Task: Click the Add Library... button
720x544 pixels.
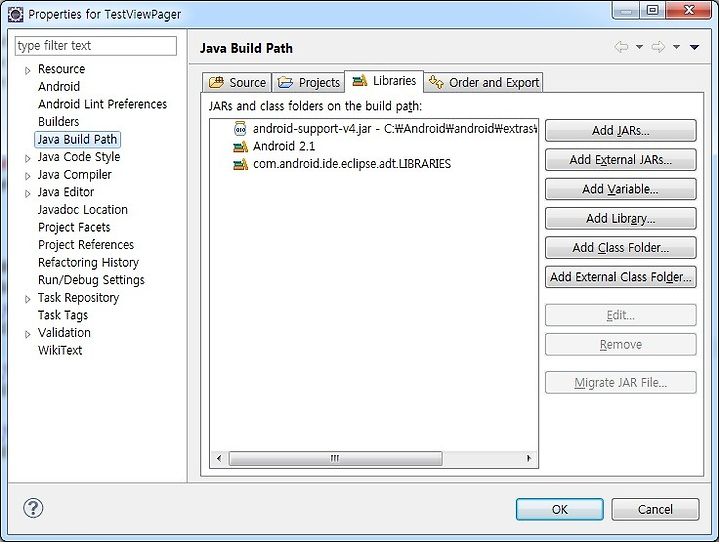Action: pos(620,219)
